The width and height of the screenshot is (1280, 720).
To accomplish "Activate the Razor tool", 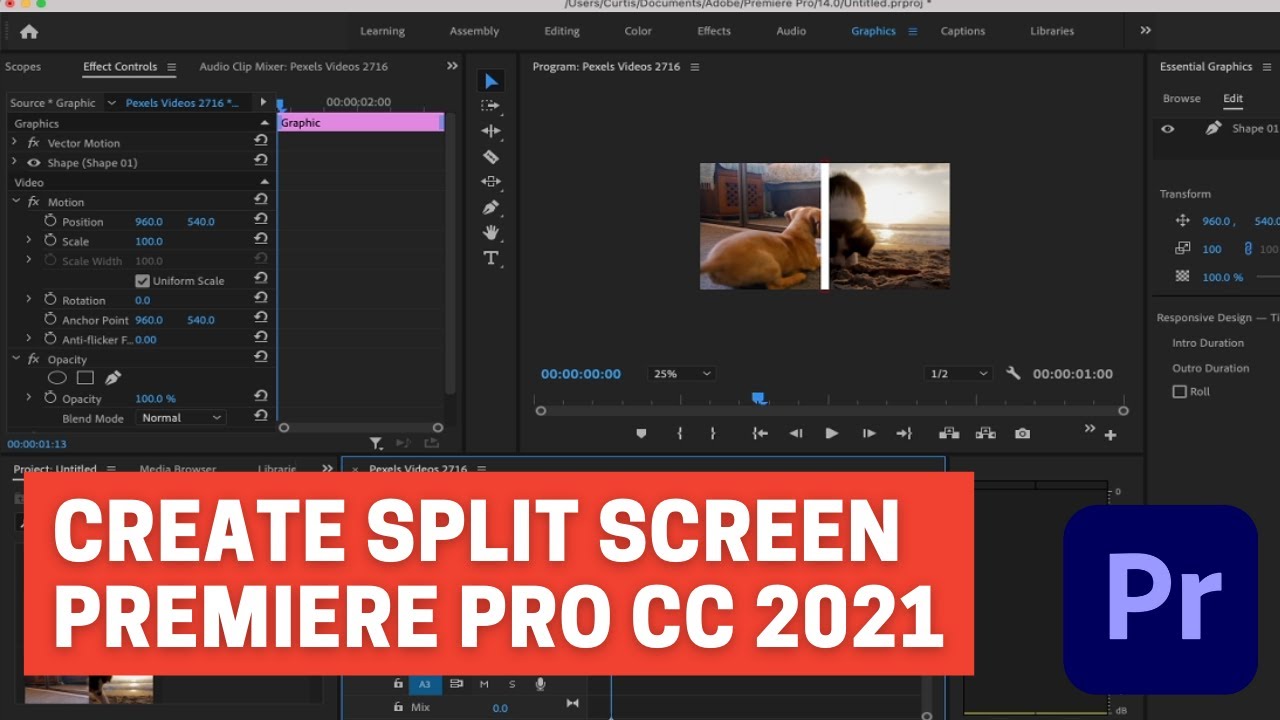I will [491, 156].
